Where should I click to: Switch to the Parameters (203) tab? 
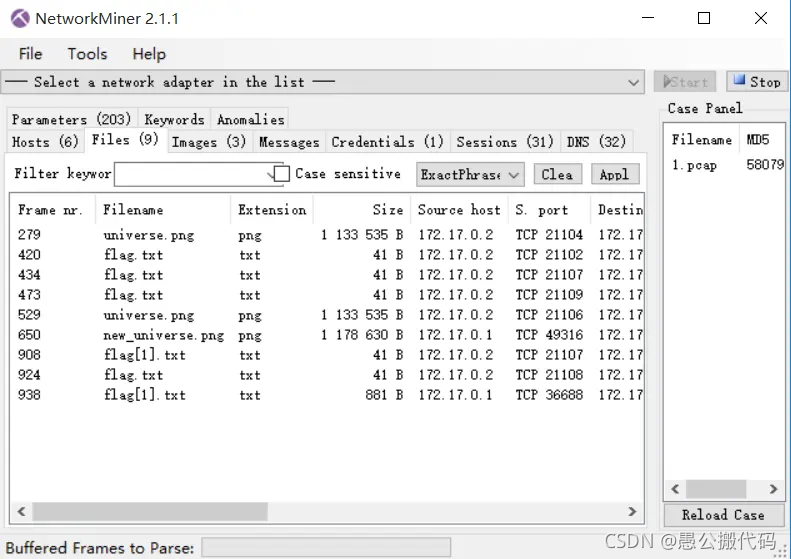[71, 119]
